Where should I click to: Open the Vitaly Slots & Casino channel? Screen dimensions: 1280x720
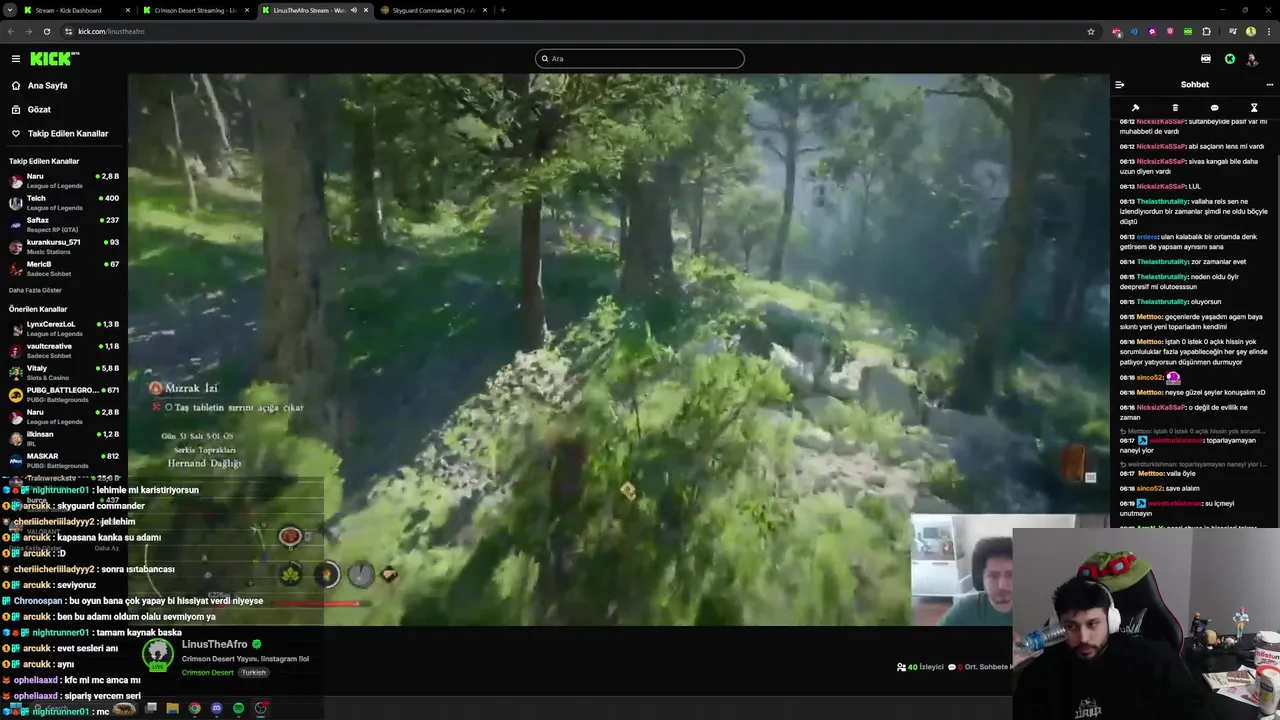click(x=64, y=373)
